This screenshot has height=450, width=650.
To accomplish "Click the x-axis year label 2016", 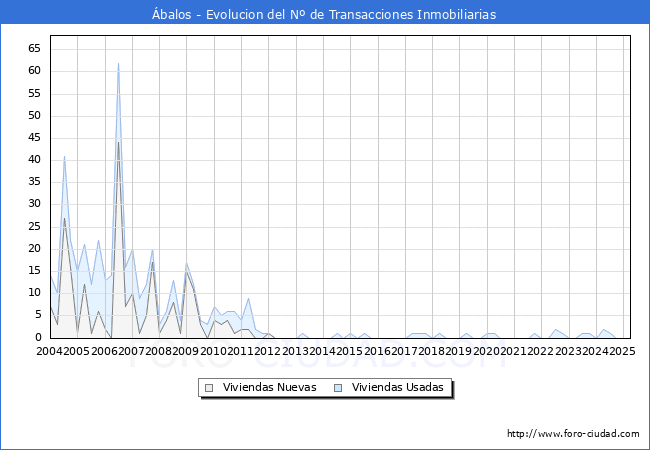I will (377, 351).
